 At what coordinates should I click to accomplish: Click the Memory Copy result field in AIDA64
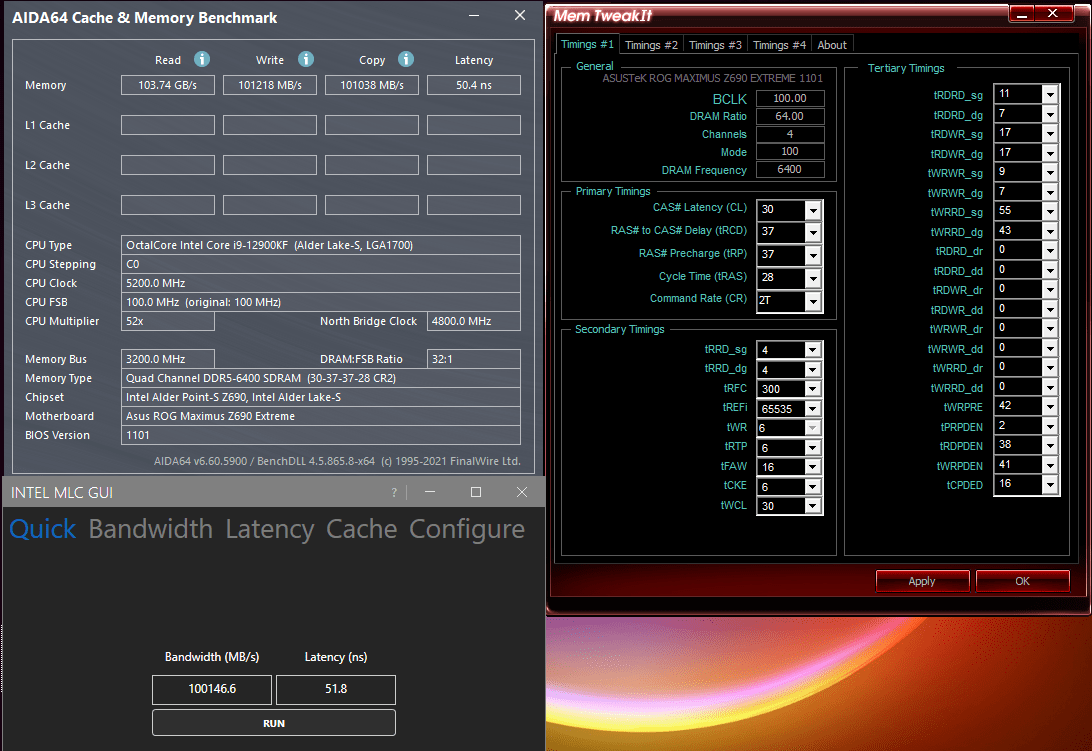[x=372, y=85]
